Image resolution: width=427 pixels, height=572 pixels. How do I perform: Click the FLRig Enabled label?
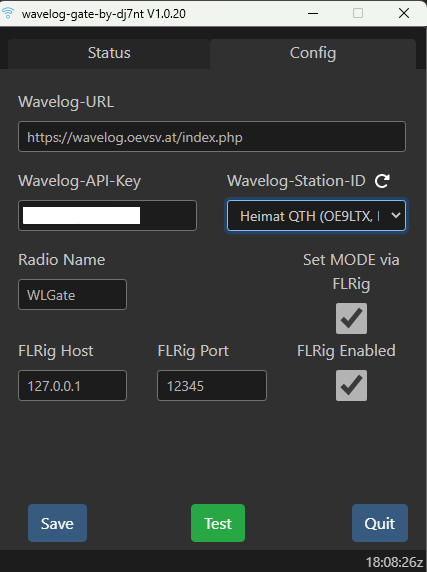[x=346, y=351]
